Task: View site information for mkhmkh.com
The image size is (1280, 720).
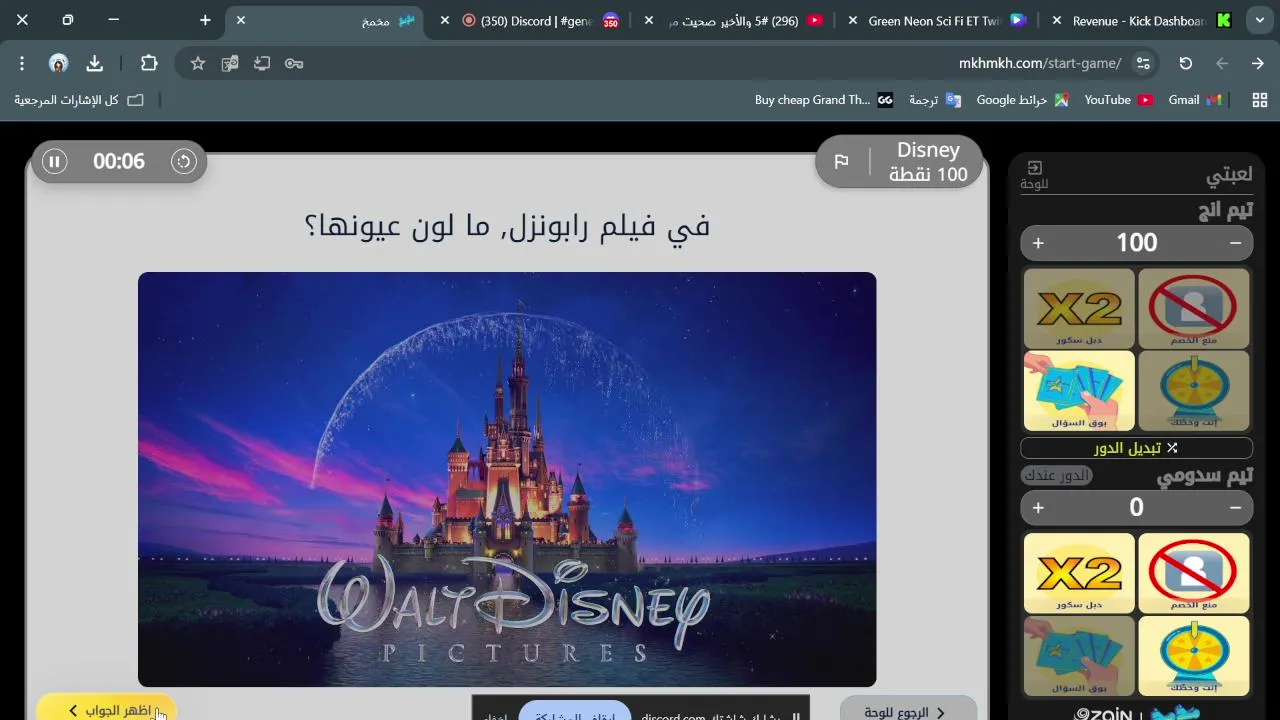Action: click(x=1143, y=63)
